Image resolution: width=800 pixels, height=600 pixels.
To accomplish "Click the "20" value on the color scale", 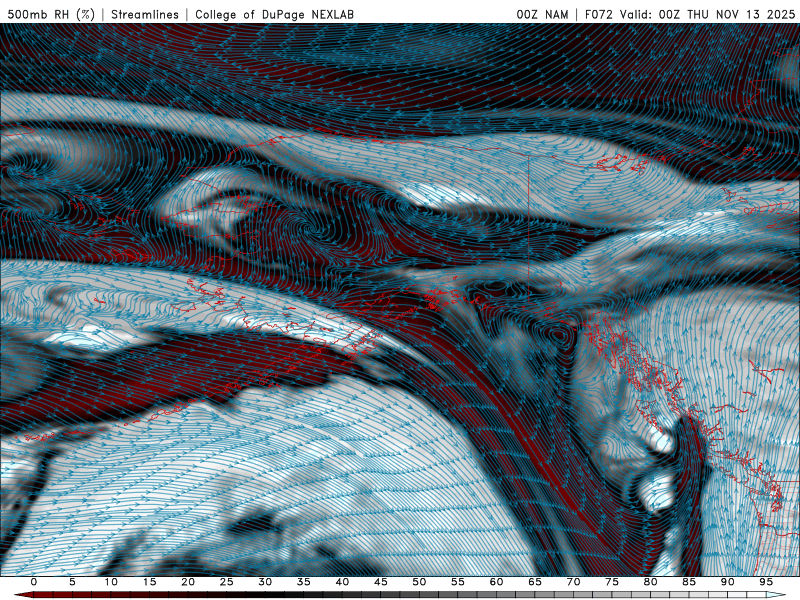I will coord(188,582).
